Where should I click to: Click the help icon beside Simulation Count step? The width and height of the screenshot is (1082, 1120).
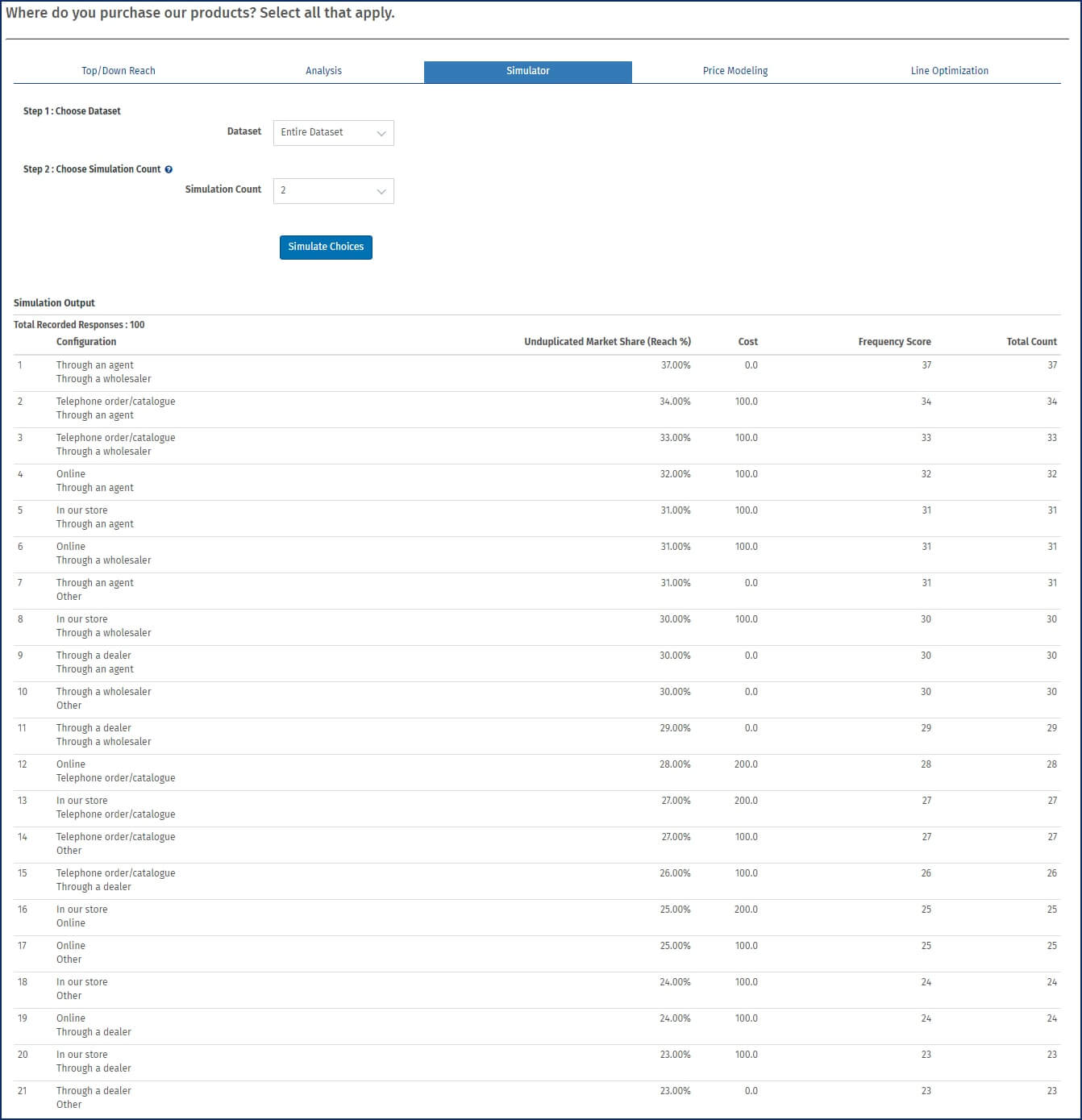point(169,169)
